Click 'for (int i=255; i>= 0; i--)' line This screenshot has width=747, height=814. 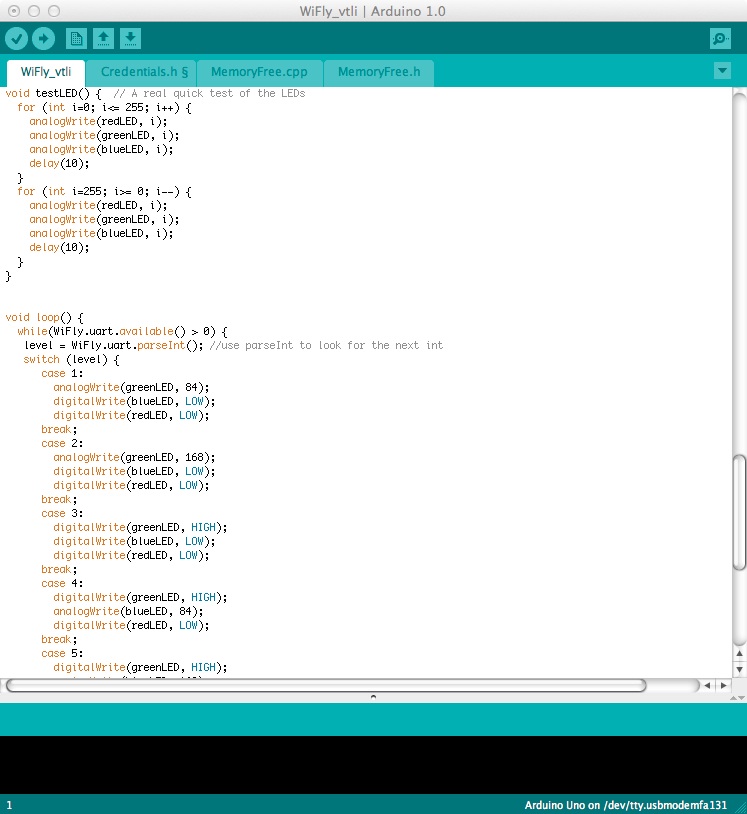pos(104,192)
